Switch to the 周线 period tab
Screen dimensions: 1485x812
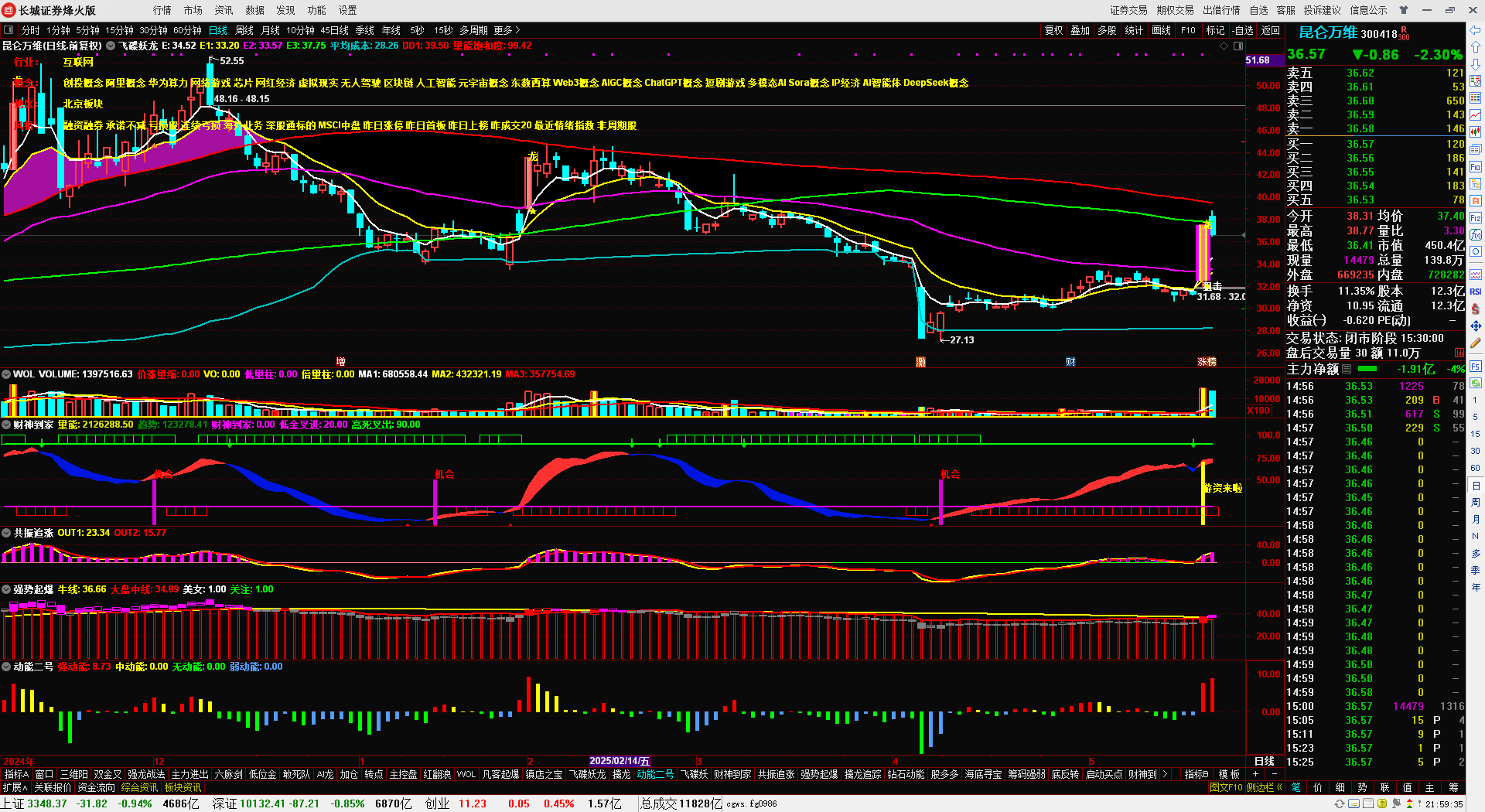244,30
